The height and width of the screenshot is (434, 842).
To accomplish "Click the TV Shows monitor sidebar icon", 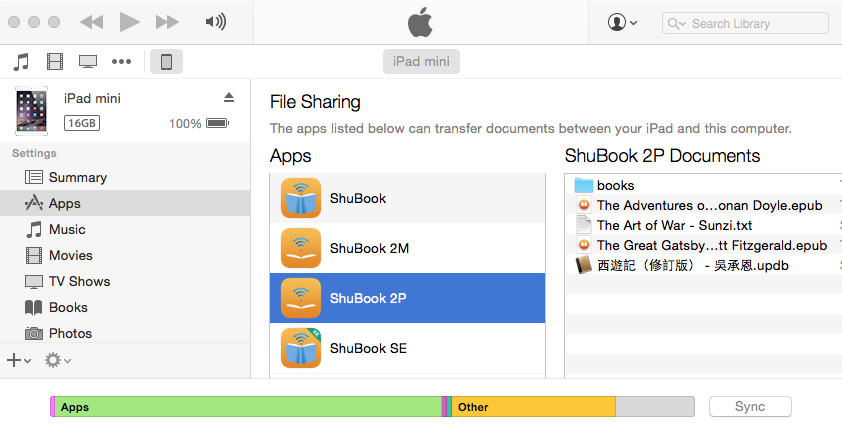I will pos(34,281).
